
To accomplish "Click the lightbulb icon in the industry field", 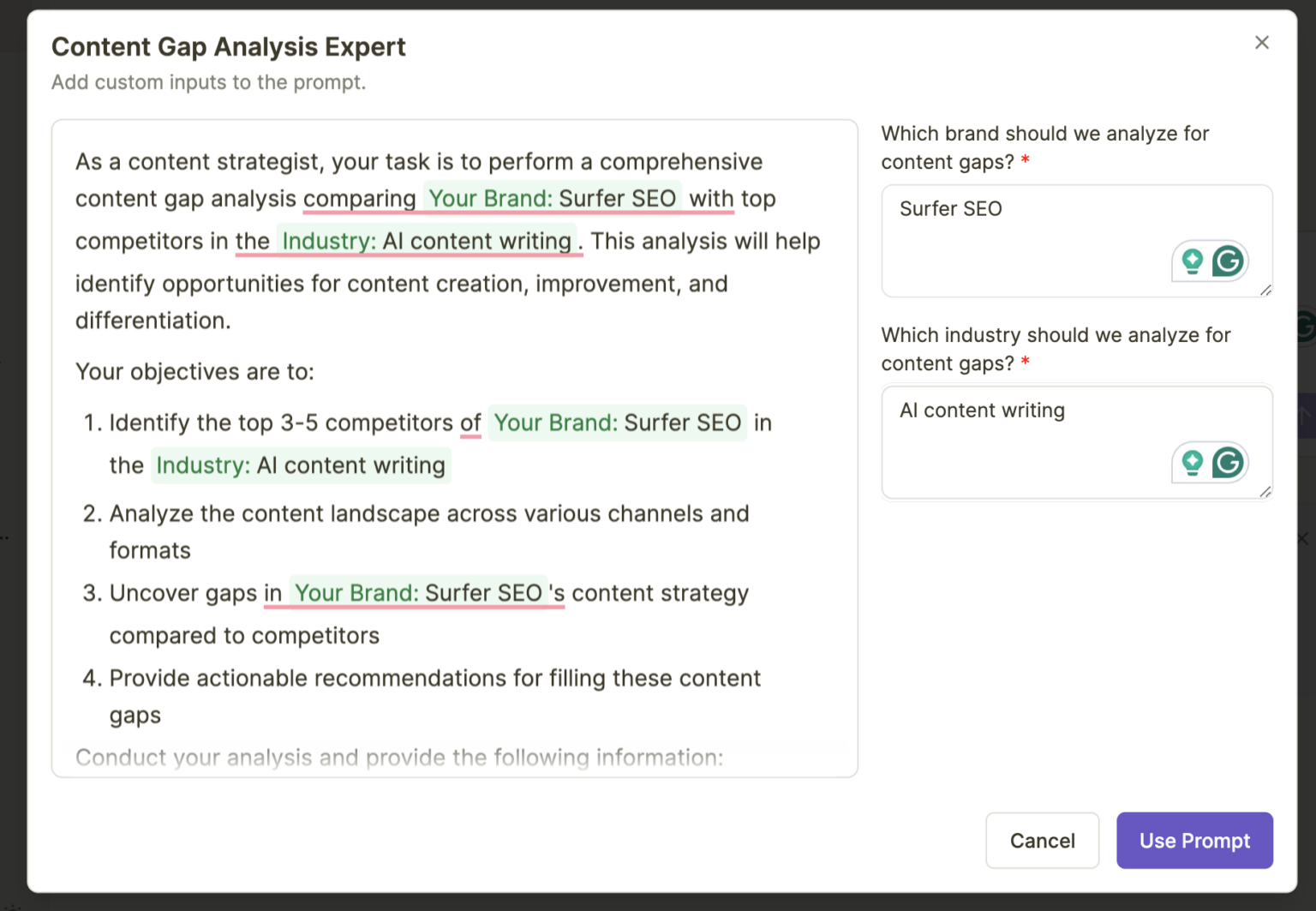I will pos(1193,463).
